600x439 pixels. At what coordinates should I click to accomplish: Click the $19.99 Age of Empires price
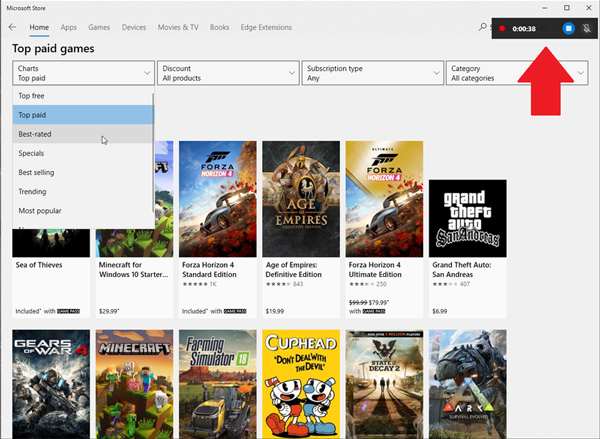coord(275,311)
